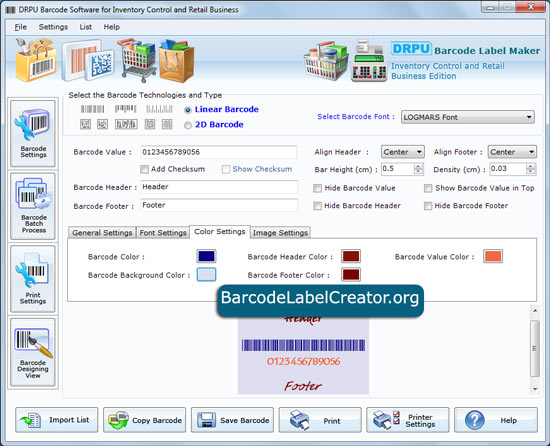Image resolution: width=550 pixels, height=446 pixels.
Task: Click the shopping basket banner icon
Action: [326, 61]
